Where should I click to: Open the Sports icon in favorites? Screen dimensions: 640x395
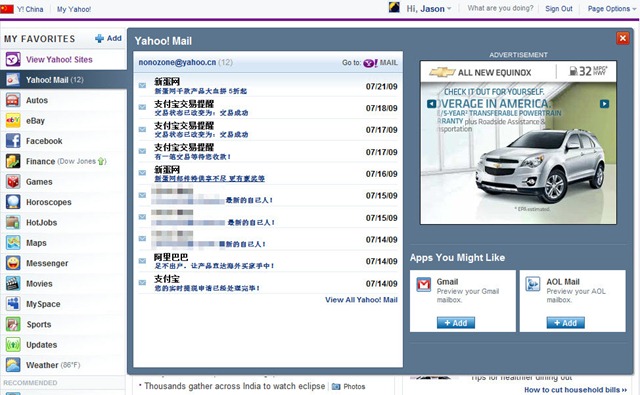point(13,324)
